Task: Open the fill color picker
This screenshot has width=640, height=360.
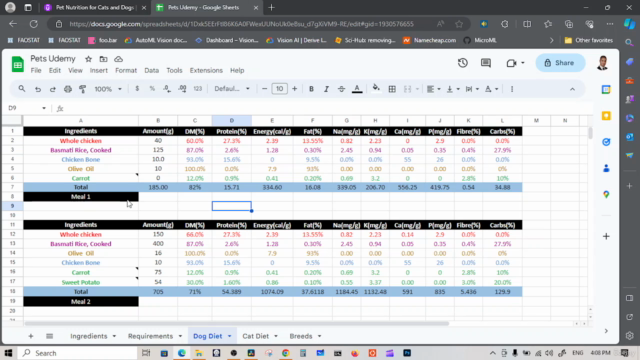Action: pyautogui.click(x=376, y=89)
